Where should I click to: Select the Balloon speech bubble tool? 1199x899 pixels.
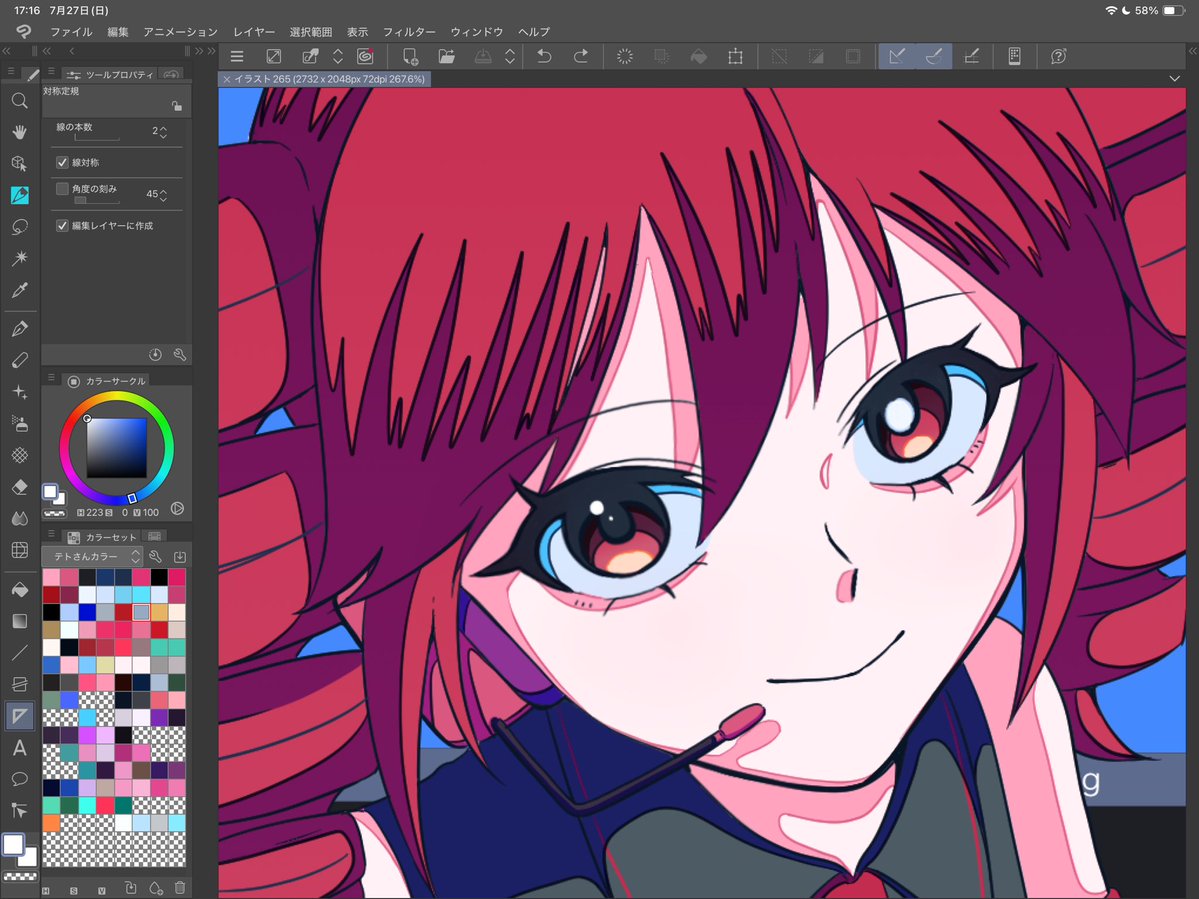(x=20, y=779)
